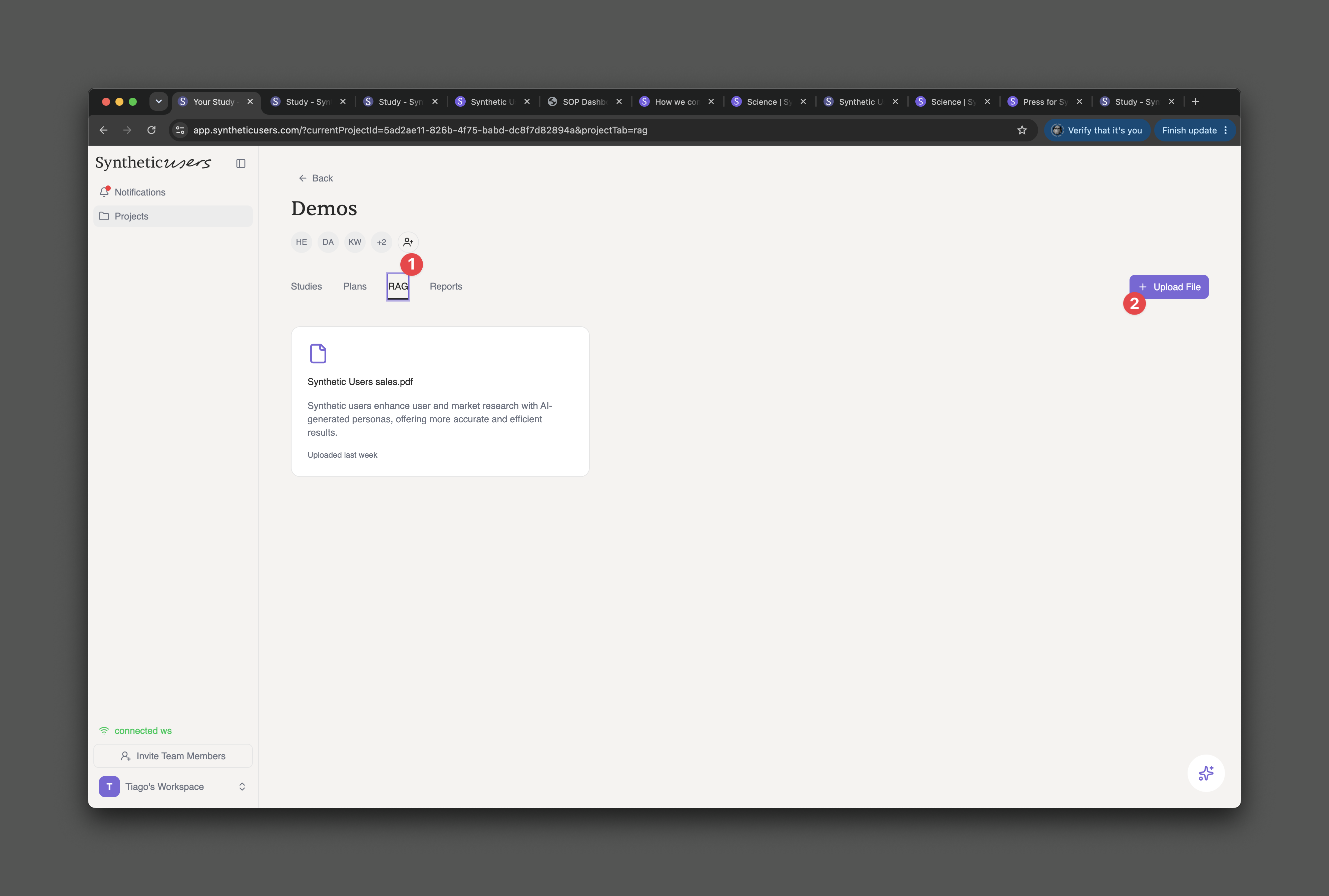
Task: Click the 'connected ws' status text
Action: coord(143,731)
